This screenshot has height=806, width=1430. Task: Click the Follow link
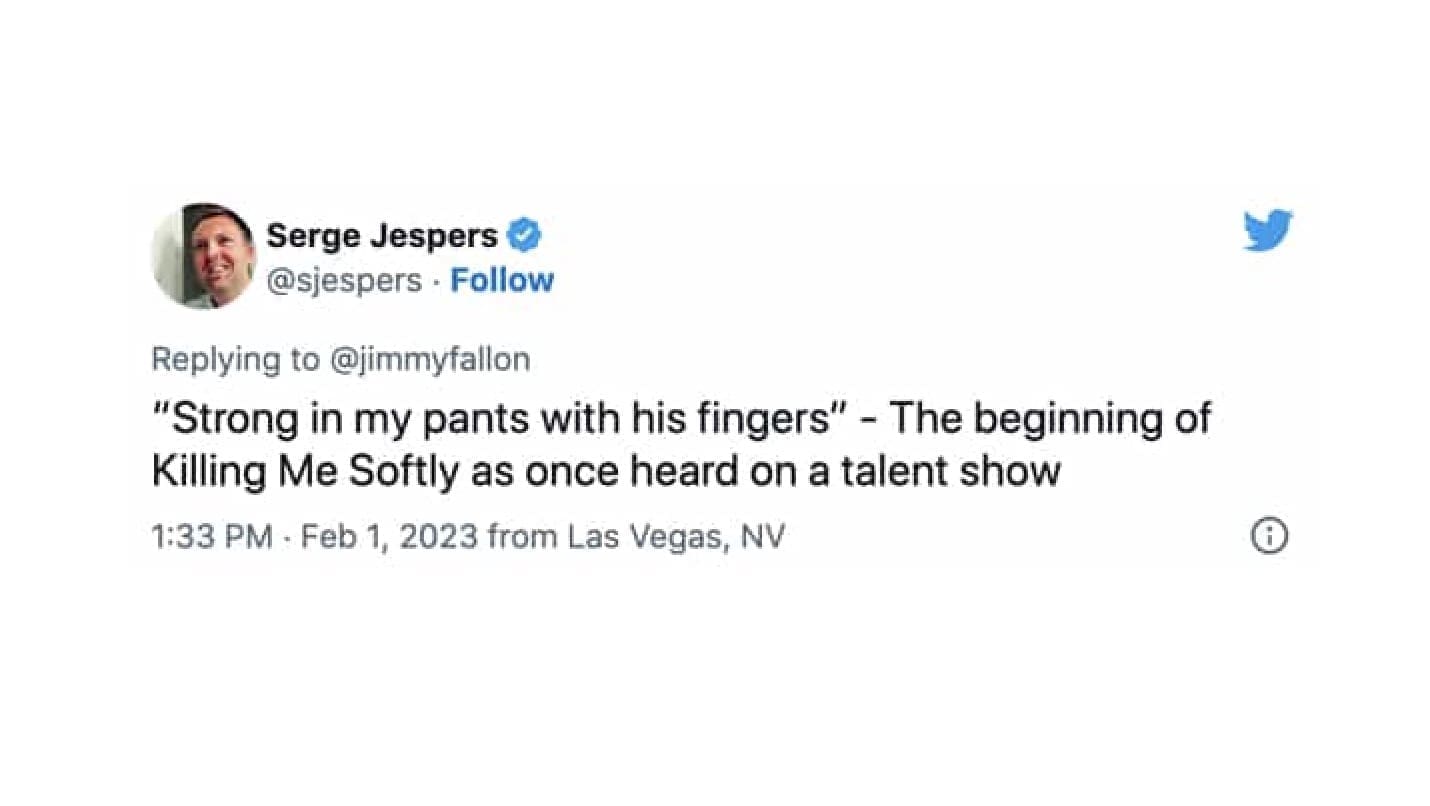click(502, 281)
